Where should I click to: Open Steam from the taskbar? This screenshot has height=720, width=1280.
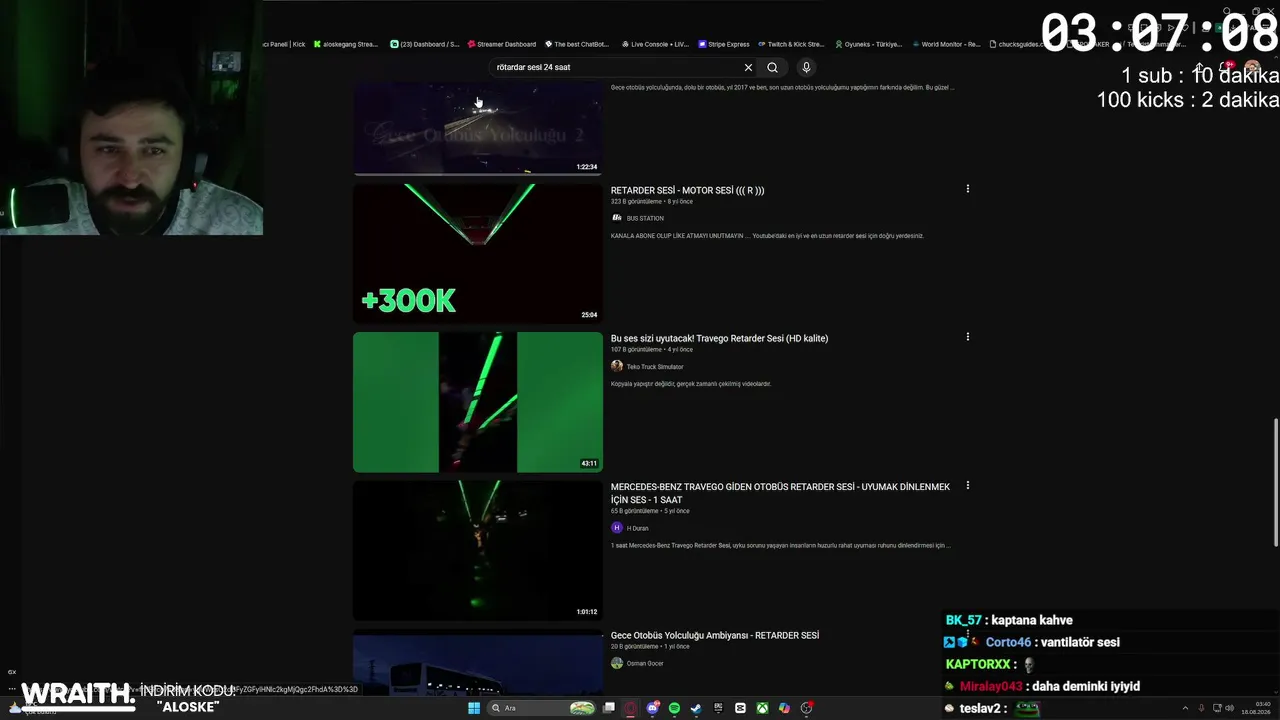coord(696,708)
